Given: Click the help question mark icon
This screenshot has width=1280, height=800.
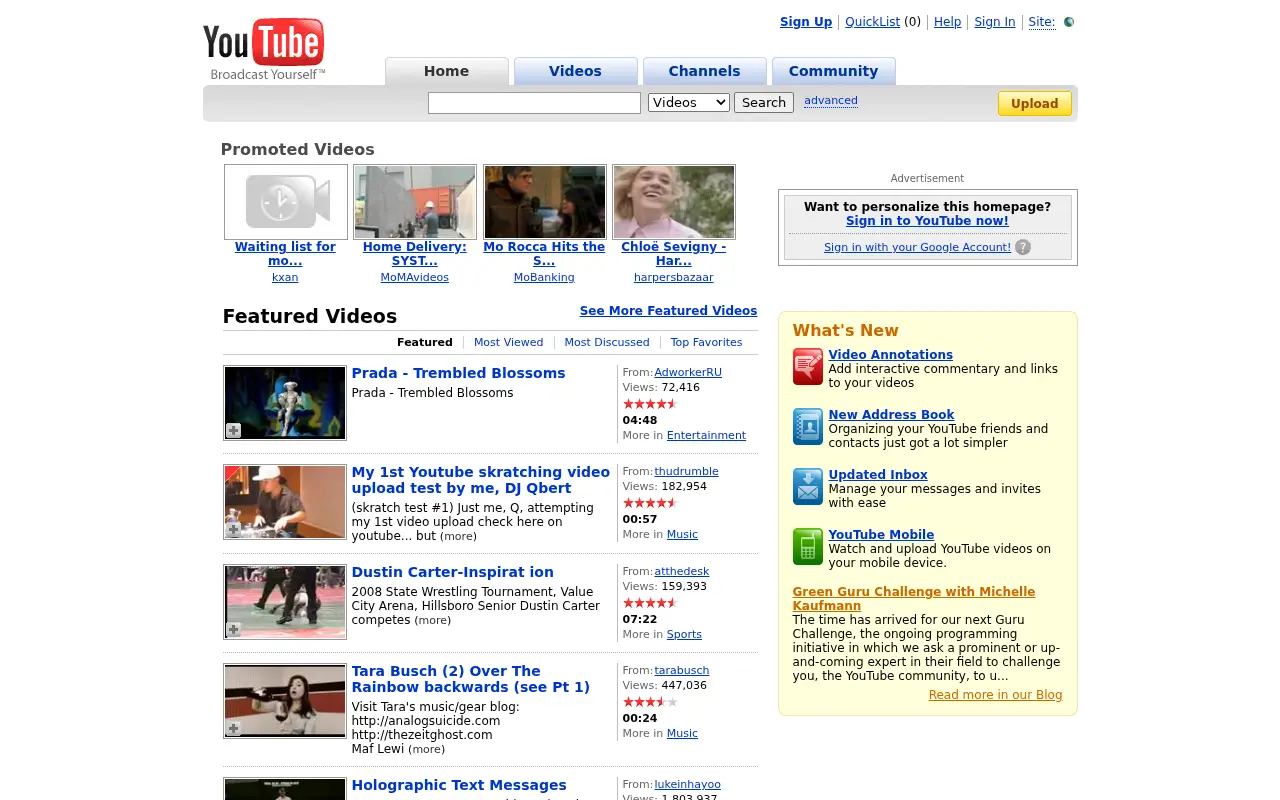Looking at the screenshot, I should click(1023, 247).
